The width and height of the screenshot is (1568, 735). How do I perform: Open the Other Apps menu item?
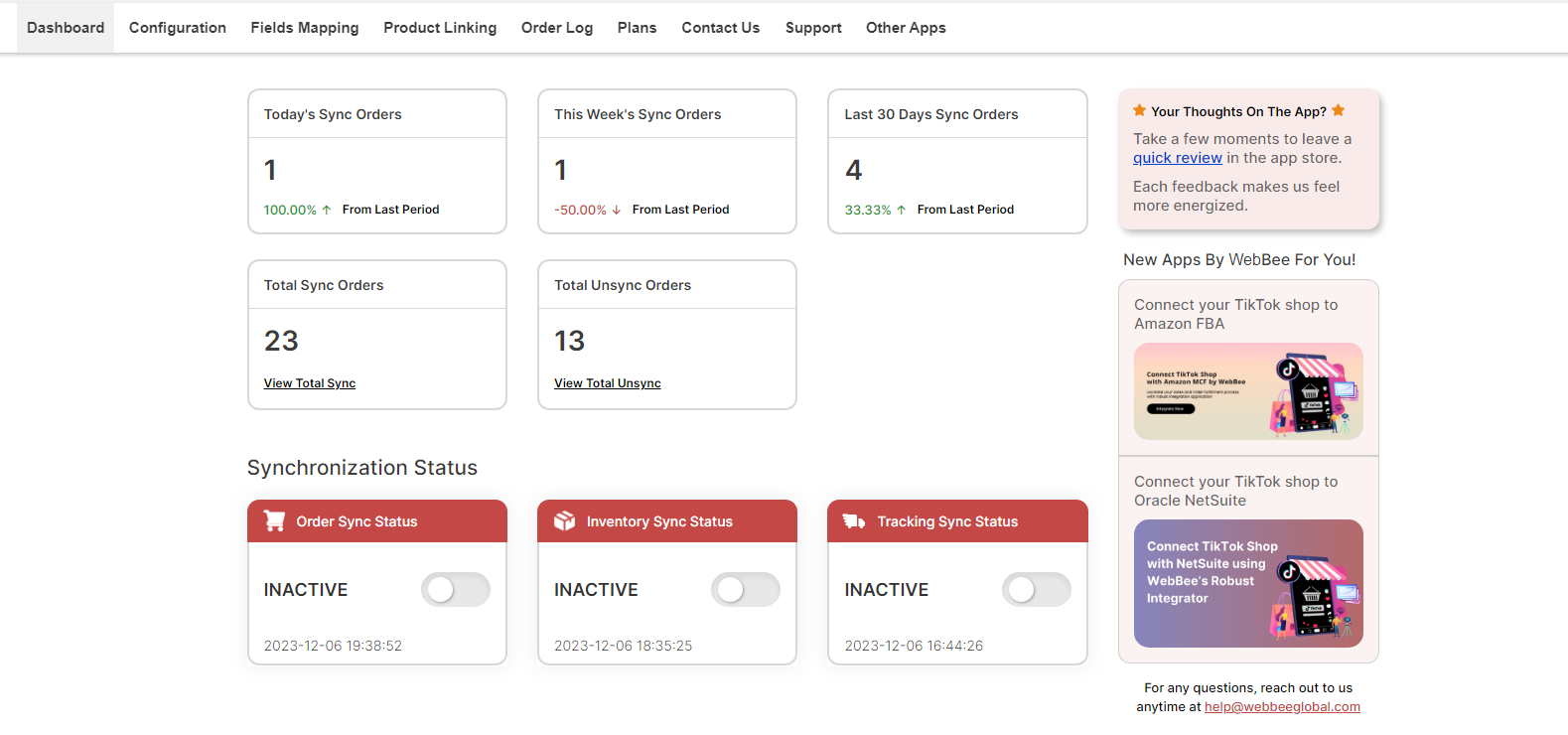click(x=906, y=28)
